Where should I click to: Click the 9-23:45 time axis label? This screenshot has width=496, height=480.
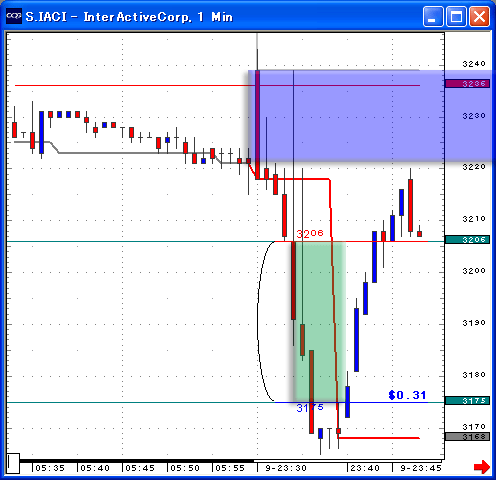coord(421,468)
